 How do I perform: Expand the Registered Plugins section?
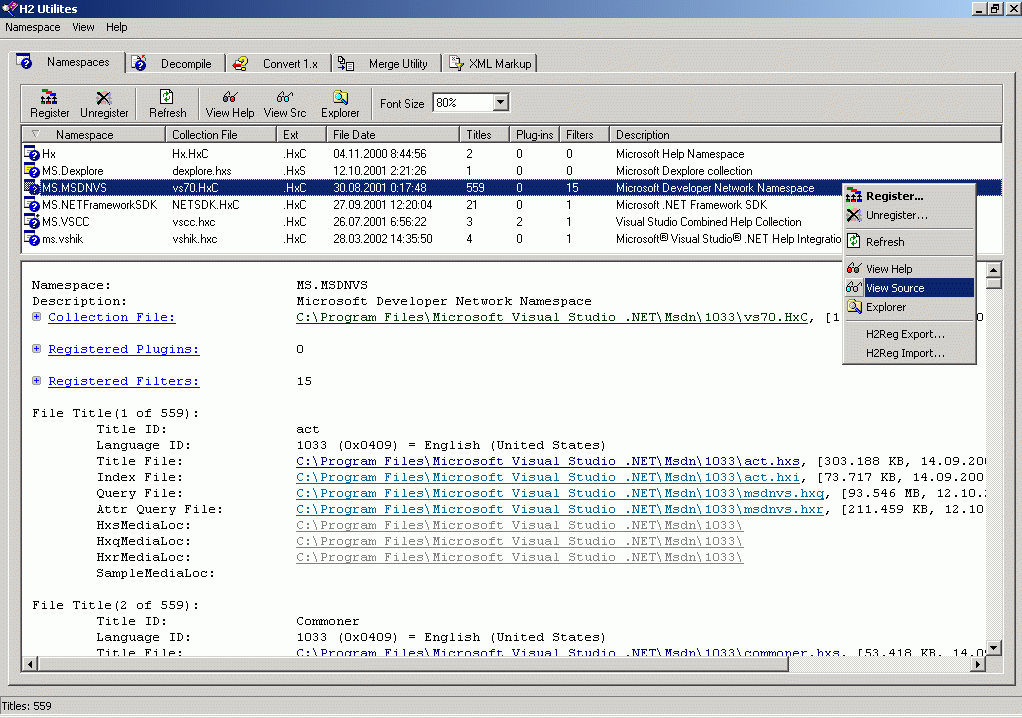tap(36, 349)
